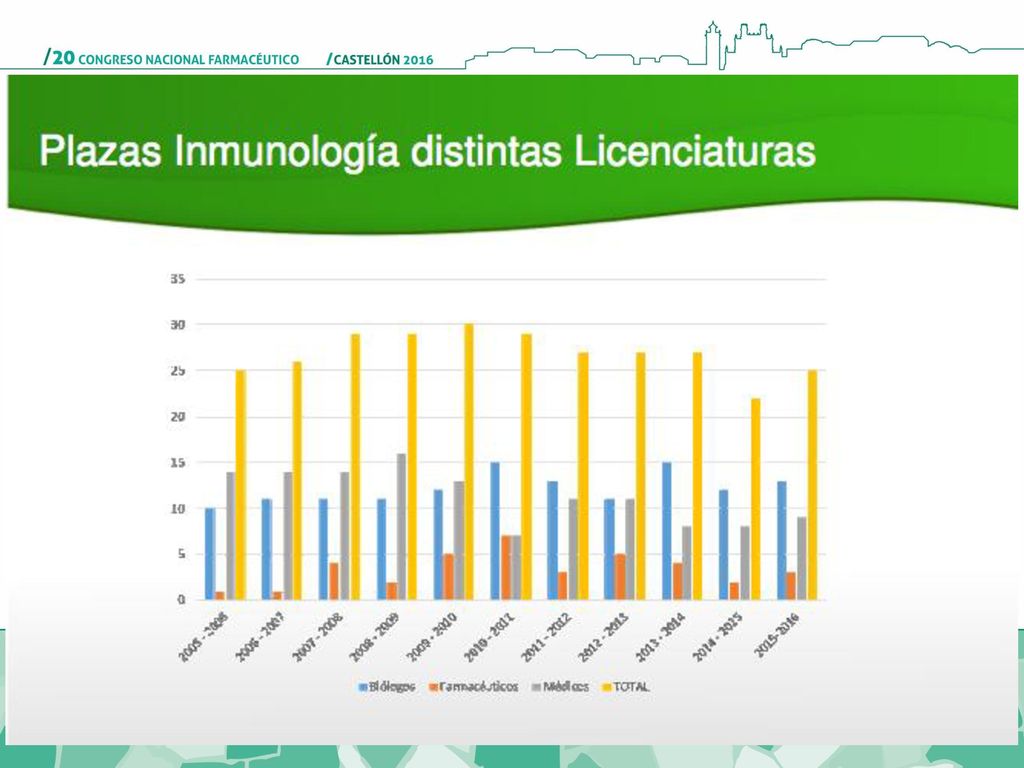1024x768 pixels.
Task: Click the '2005 - 2006' axis label
Action: click(x=202, y=637)
